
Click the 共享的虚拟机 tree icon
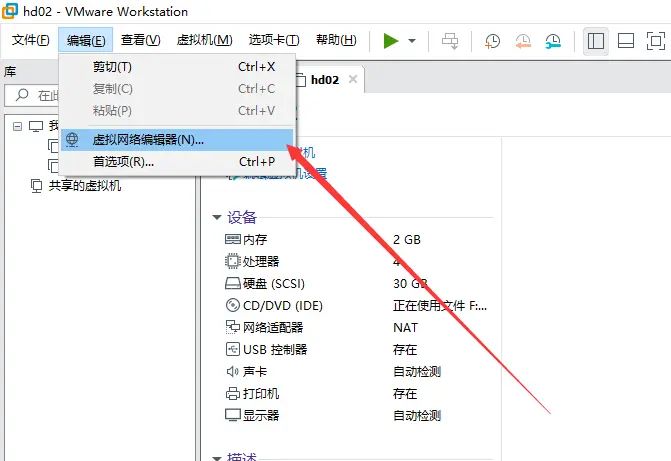click(36, 186)
